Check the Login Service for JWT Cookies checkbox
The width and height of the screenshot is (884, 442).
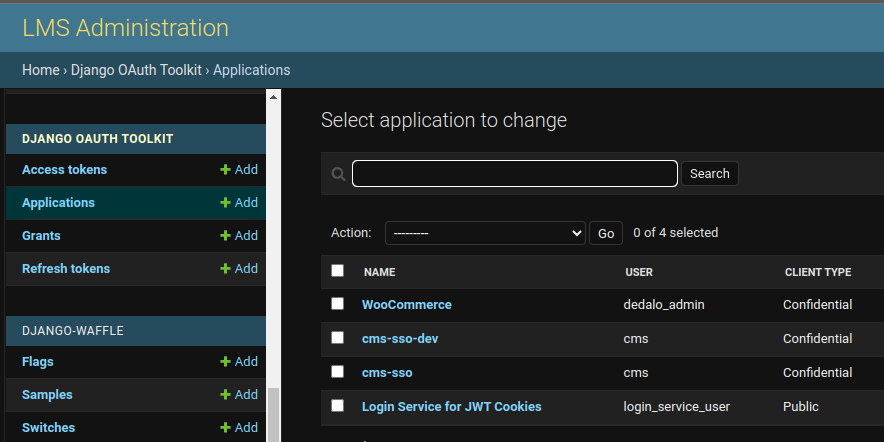point(337,405)
